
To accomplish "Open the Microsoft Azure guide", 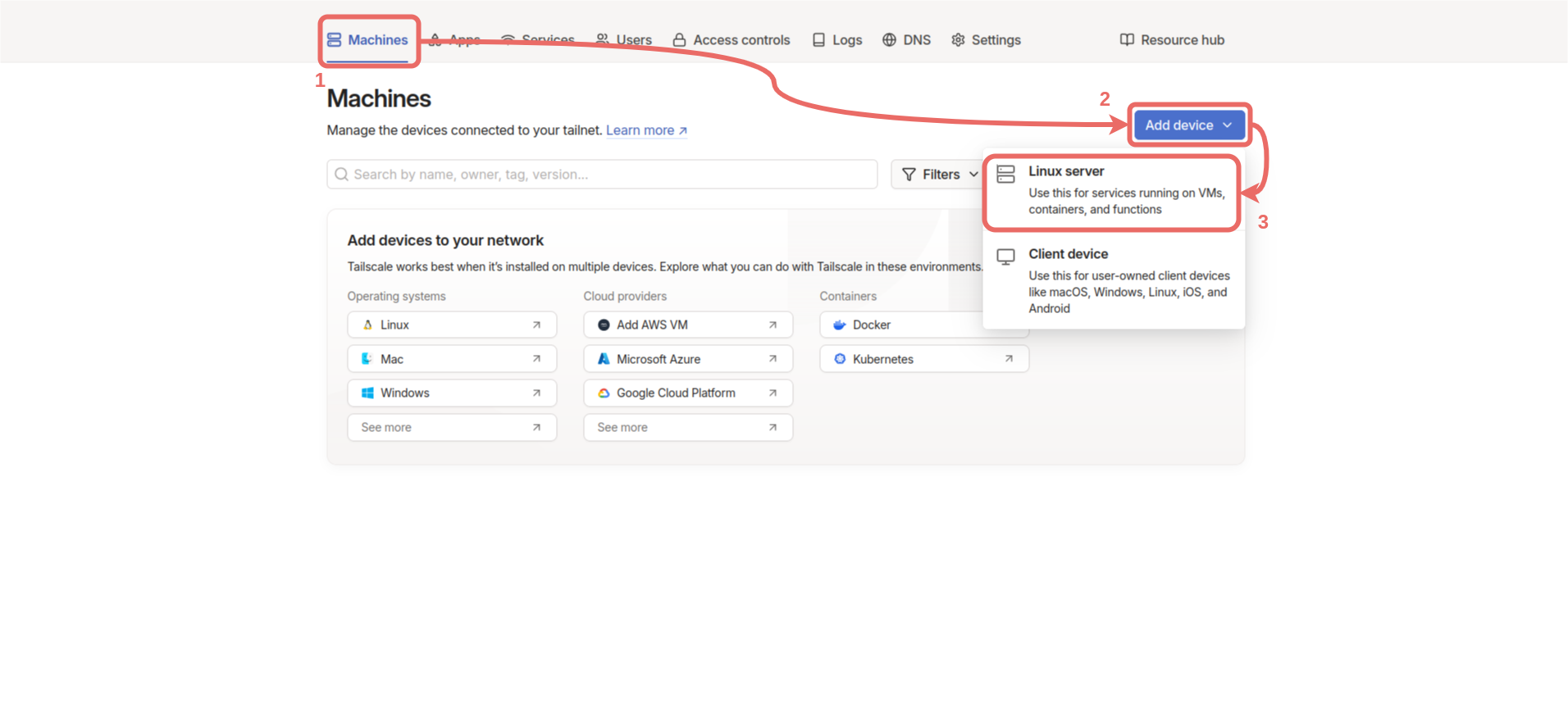I will tap(688, 359).
